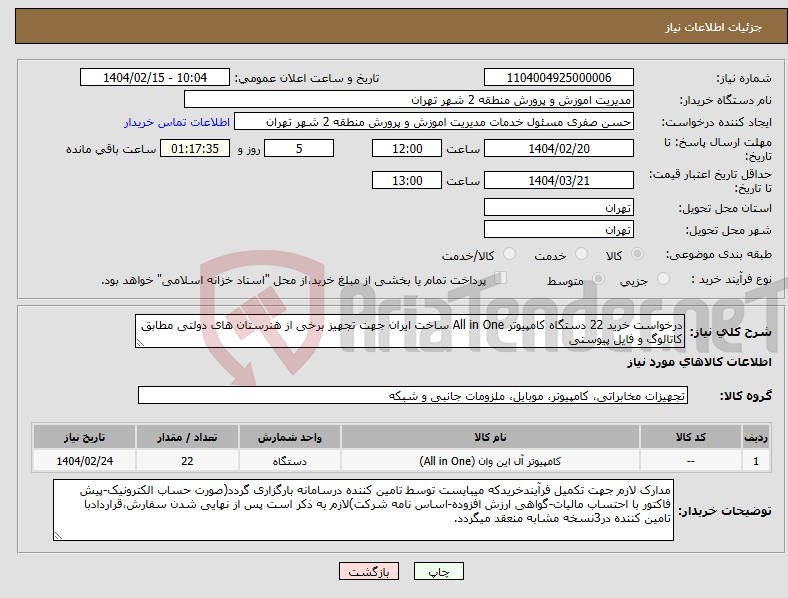Select the جزیی purchase type radio
This screenshot has width=788, height=598.
[663, 279]
